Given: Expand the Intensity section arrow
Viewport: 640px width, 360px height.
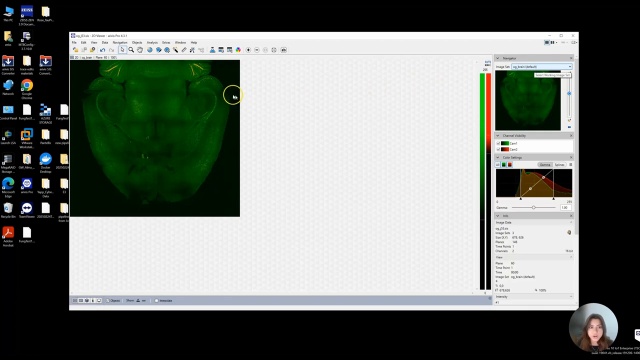Looking at the screenshot, I should 571,297.
